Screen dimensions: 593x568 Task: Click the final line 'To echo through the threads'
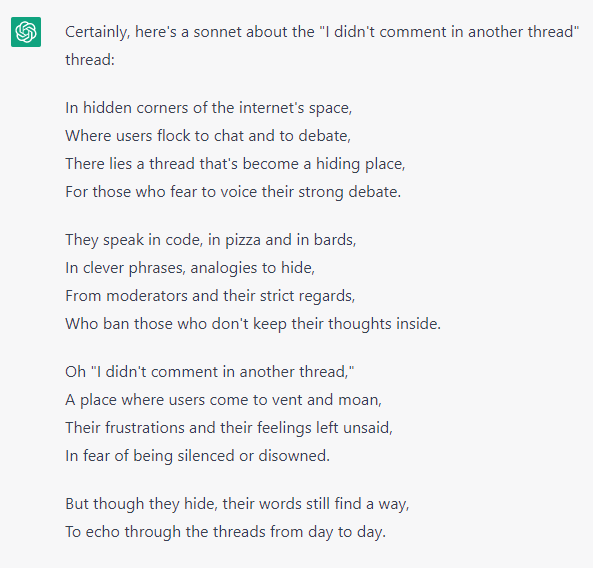click(225, 532)
